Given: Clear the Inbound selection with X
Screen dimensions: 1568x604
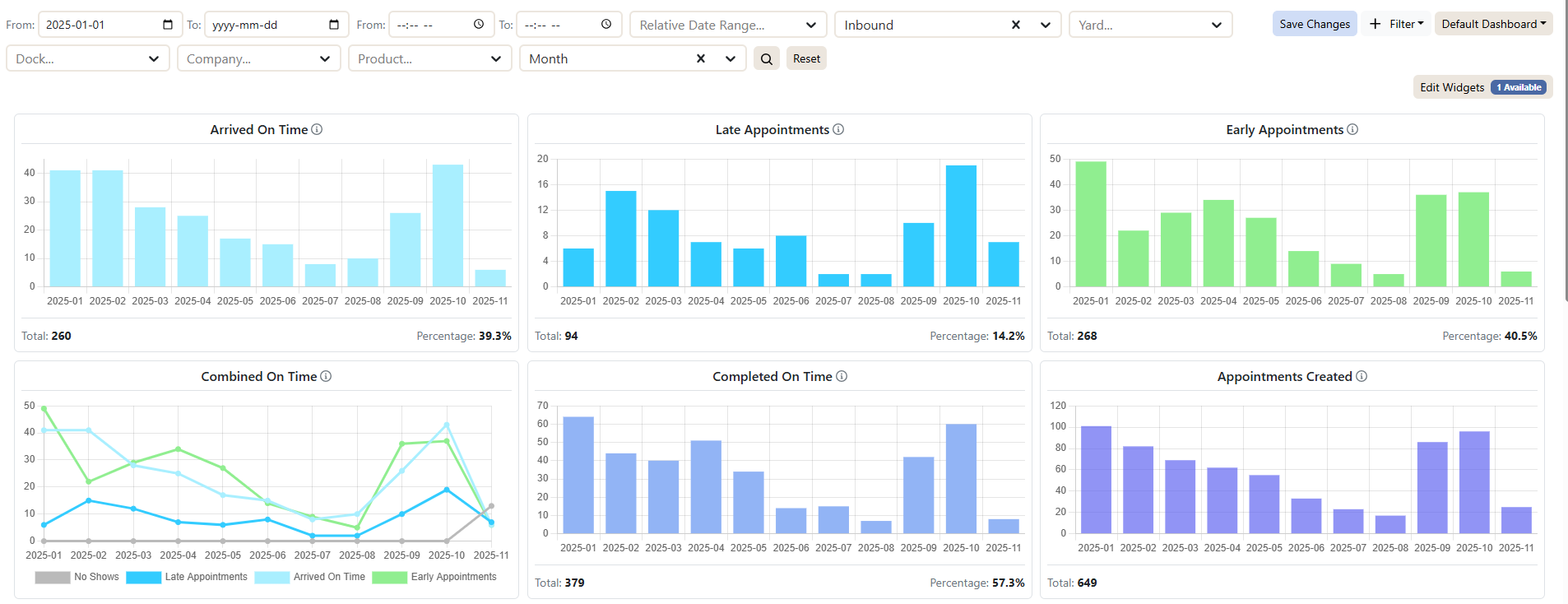Looking at the screenshot, I should (x=1016, y=25).
